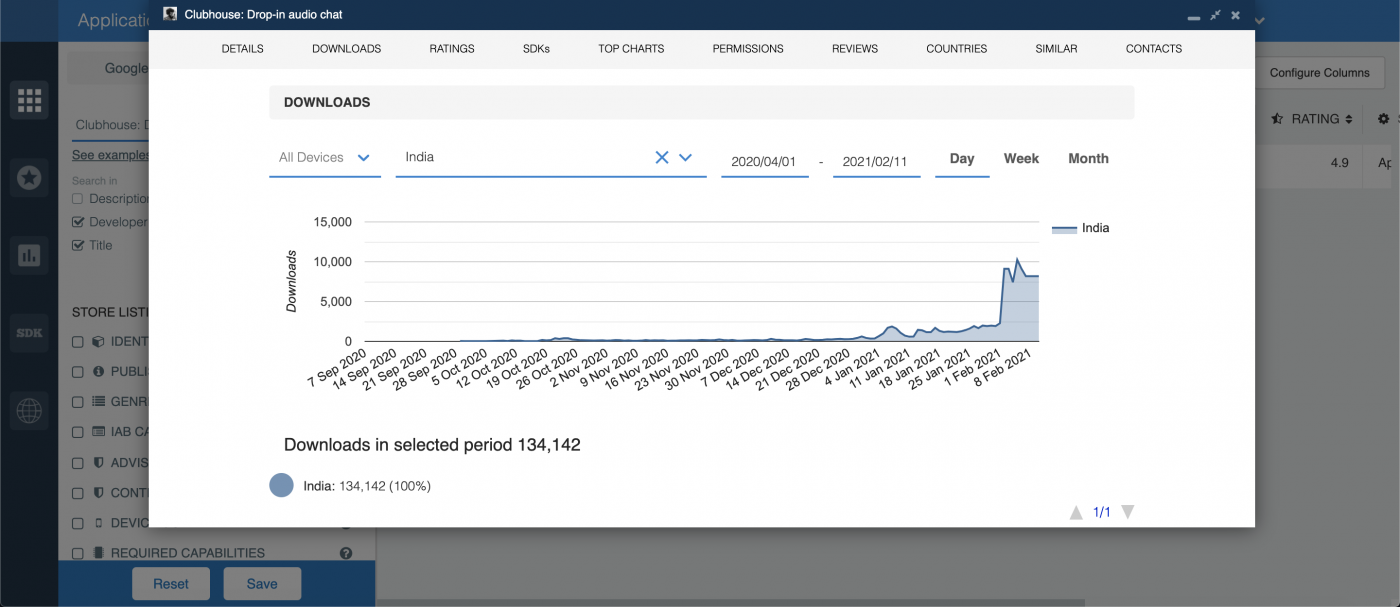Select the star ratings icon in sidebar rail
Screen dimensions: 1400x607
[x=29, y=177]
